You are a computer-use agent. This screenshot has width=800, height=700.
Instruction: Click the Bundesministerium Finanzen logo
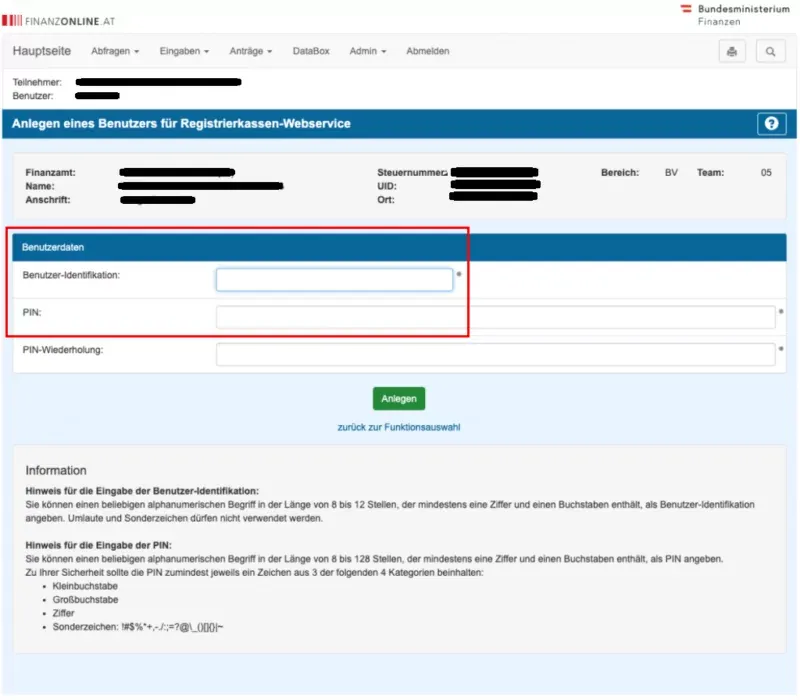coord(735,15)
